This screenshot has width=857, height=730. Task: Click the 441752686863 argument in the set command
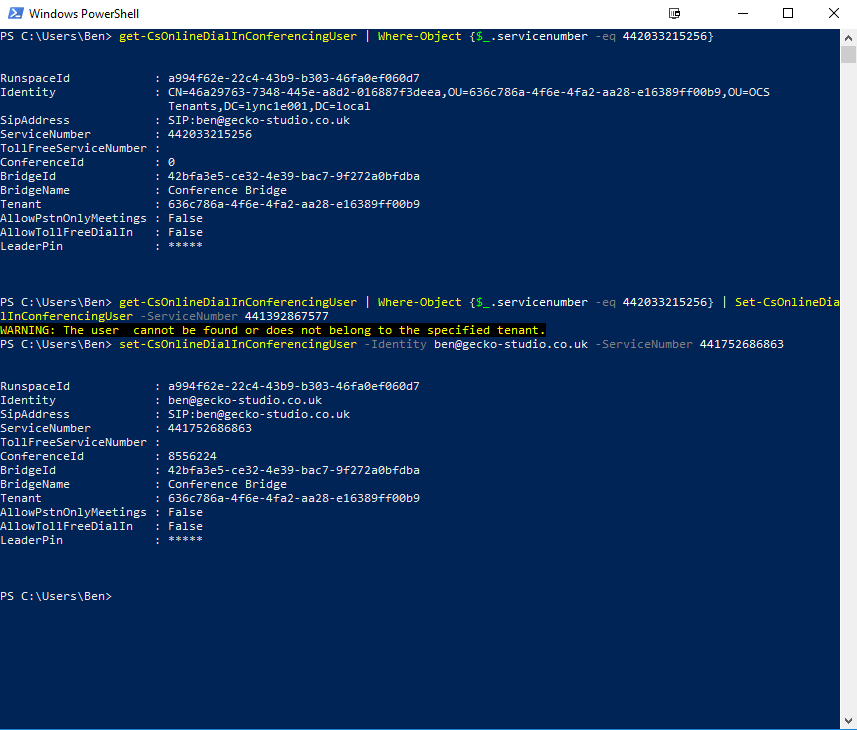click(x=742, y=344)
